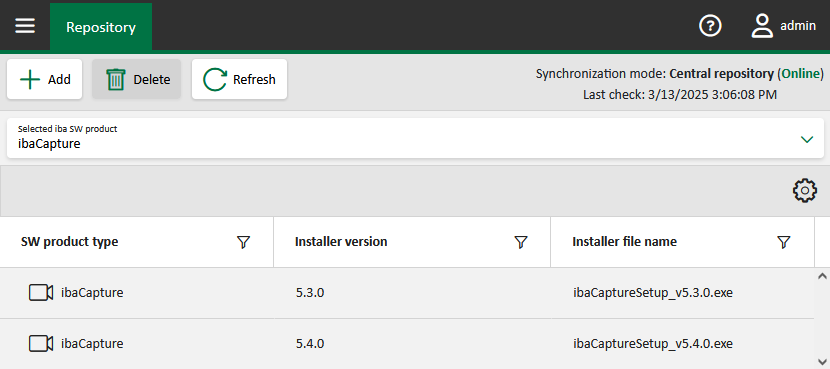
Task: Filter the SW product type column
Action: [243, 242]
